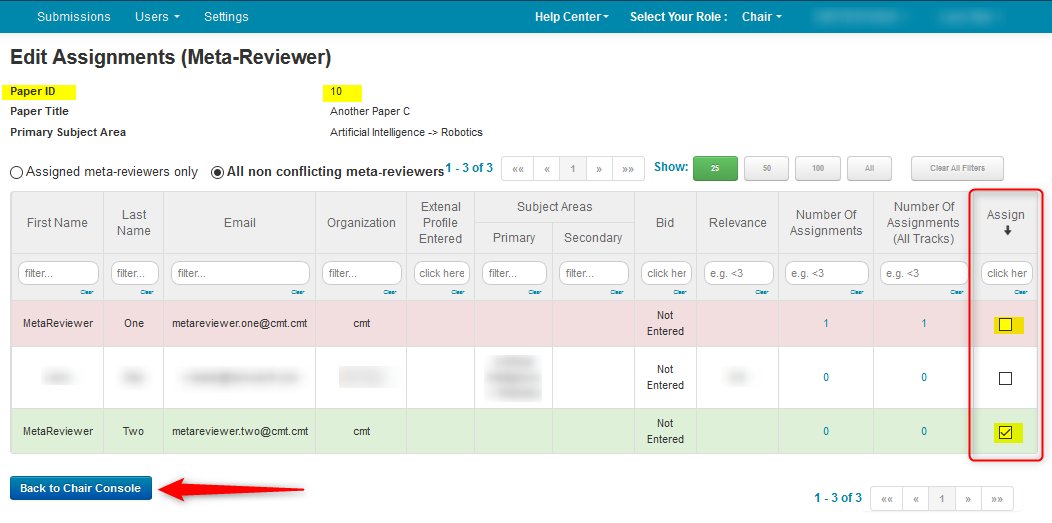1052x523 pixels.
Task: Focus the Relevance filter field
Action: [x=737, y=273]
